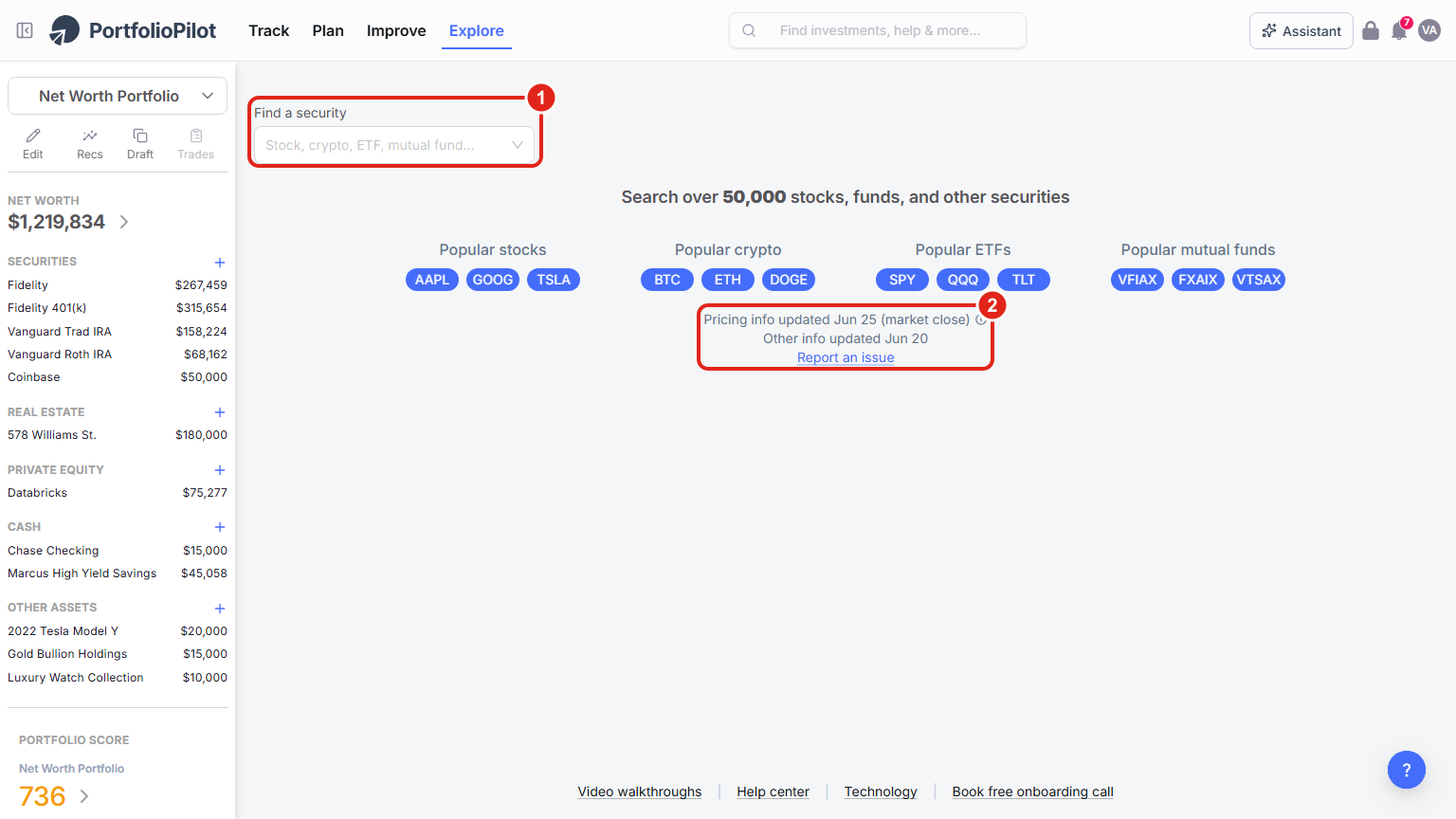The image size is (1456, 819).
Task: Open the Draft portfolio icon
Action: coord(140,144)
